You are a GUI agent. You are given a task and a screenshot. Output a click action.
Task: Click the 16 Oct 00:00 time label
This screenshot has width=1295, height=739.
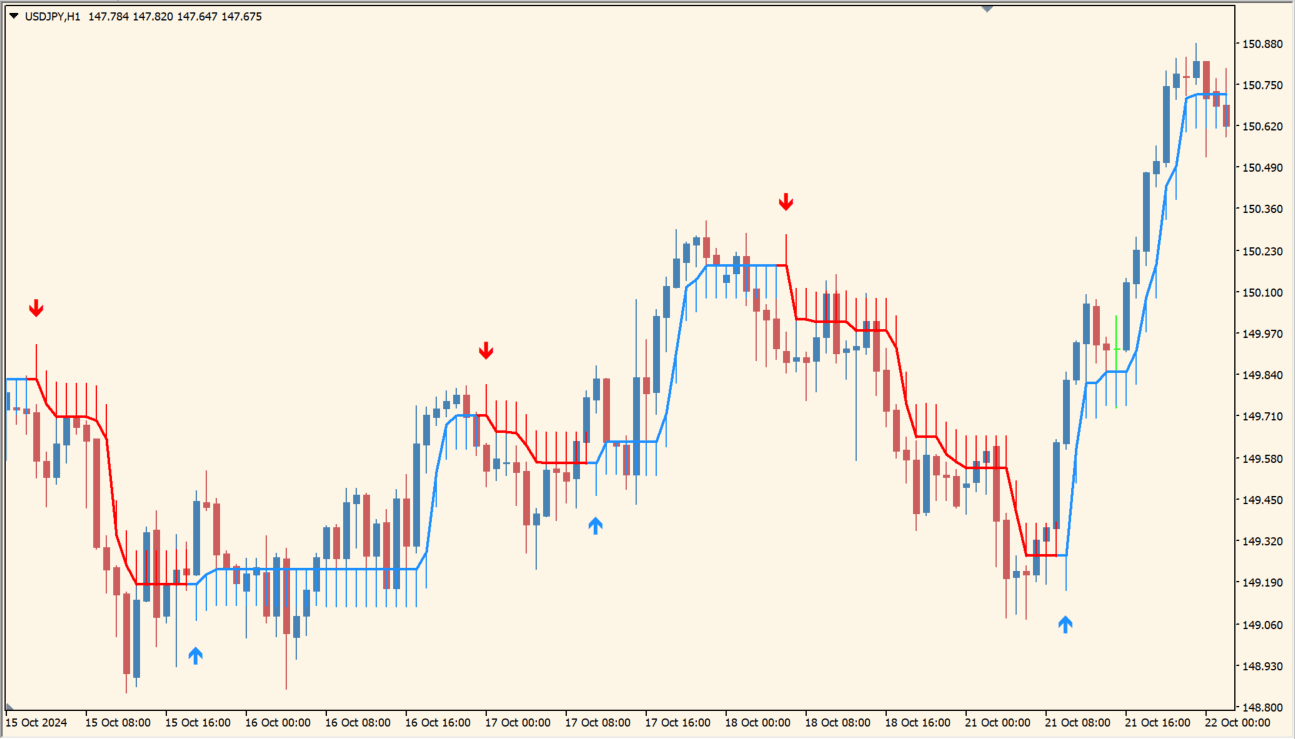pos(278,722)
